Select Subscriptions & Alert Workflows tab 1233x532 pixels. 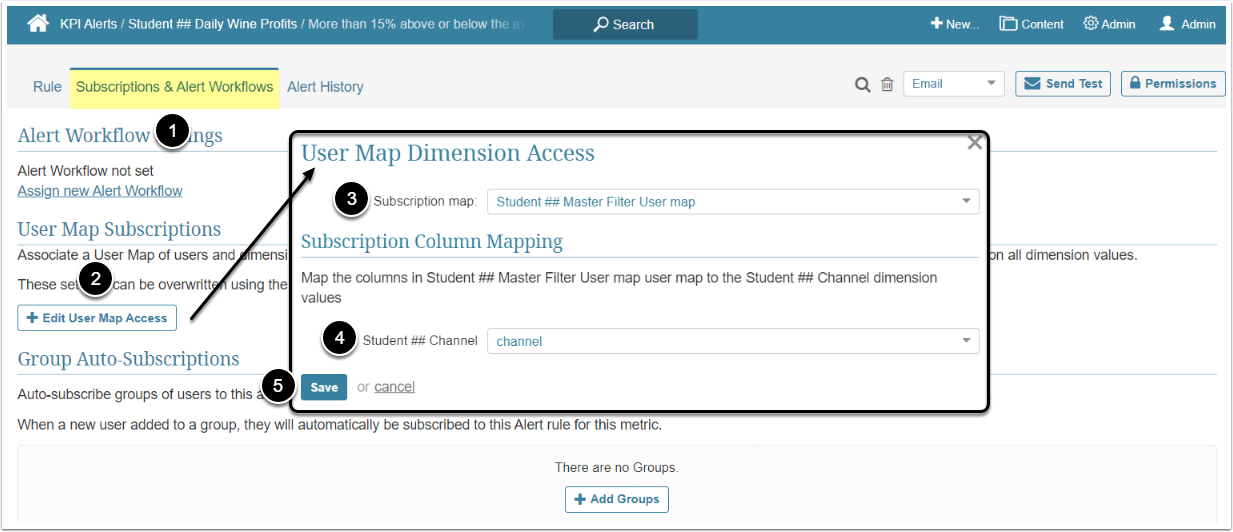175,87
